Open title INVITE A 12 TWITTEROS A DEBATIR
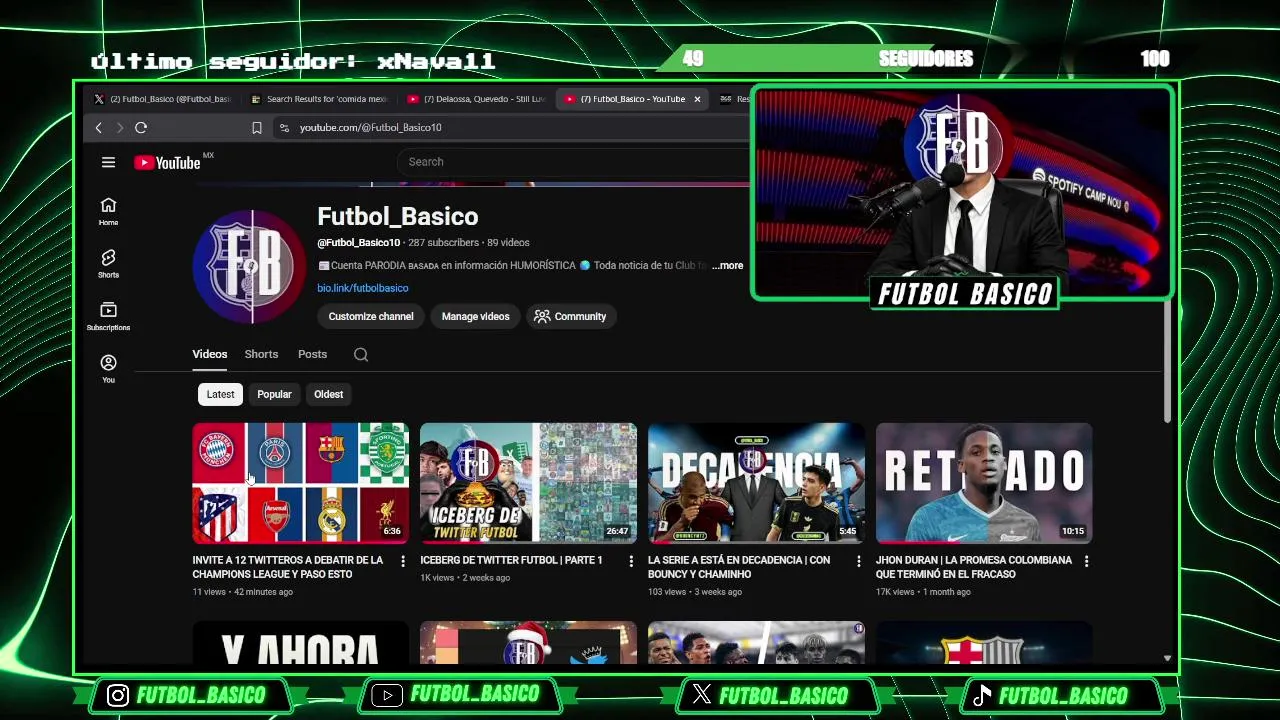Image resolution: width=1280 pixels, height=720 pixels. click(288, 567)
